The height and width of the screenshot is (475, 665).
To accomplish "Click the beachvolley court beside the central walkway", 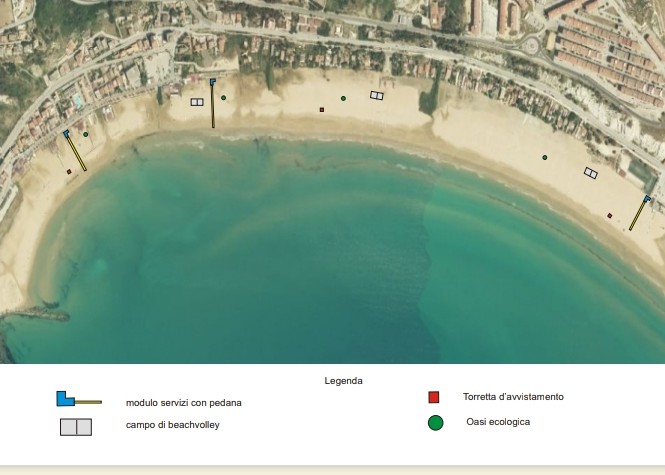I will point(197,102).
